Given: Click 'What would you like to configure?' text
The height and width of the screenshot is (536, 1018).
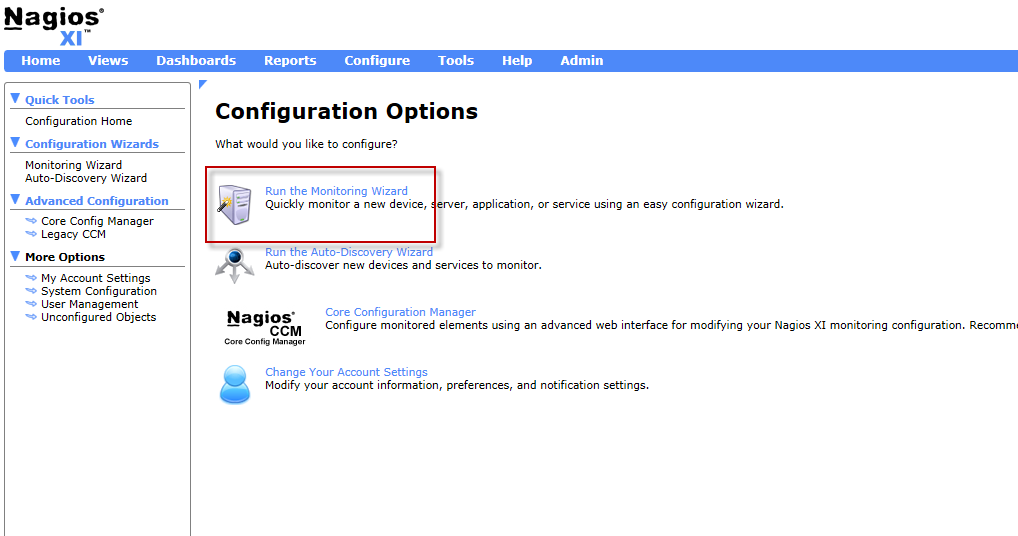Looking at the screenshot, I should tap(306, 144).
